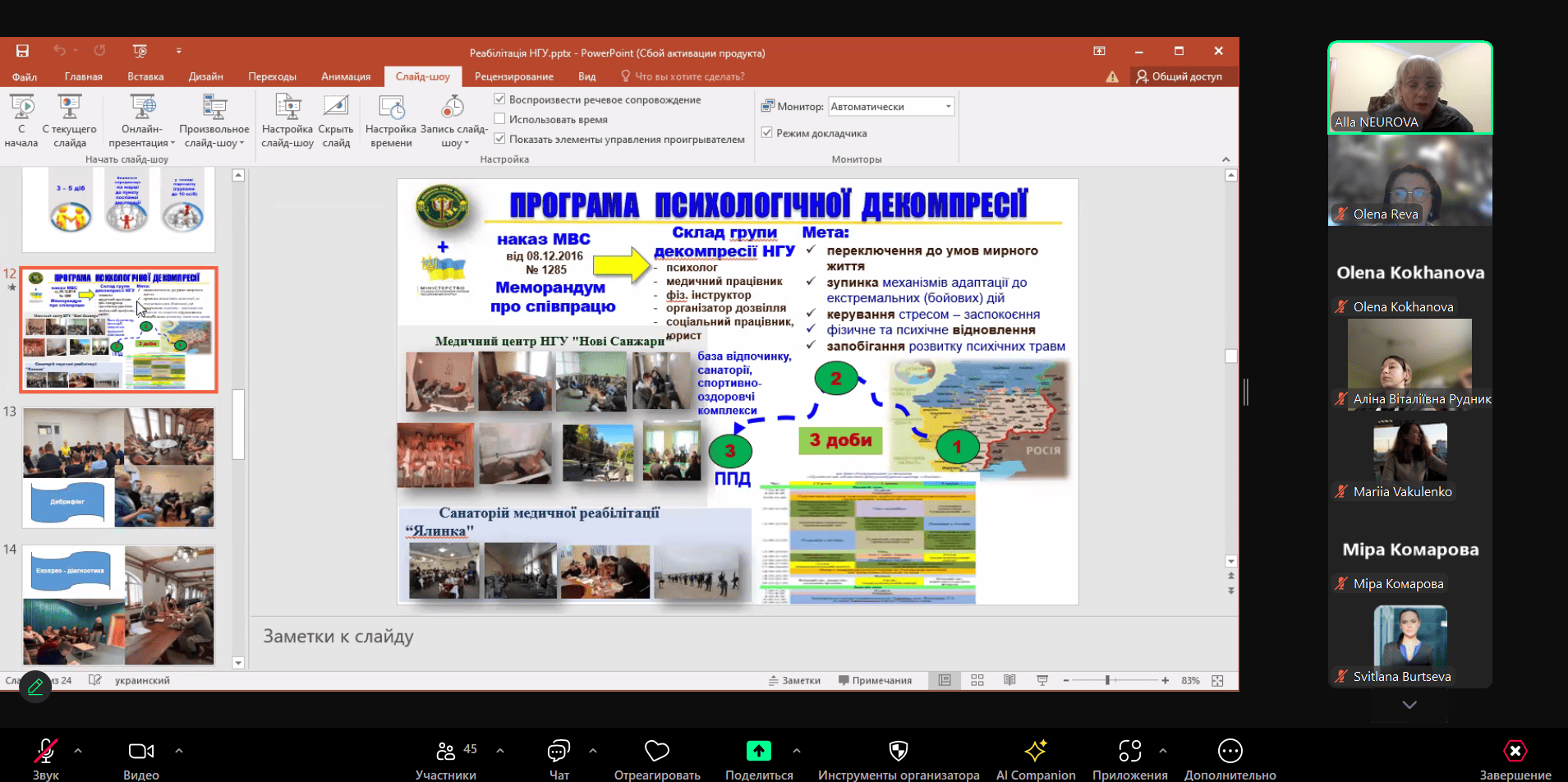Click Завершение to end the meeting
The image size is (1568, 782).
(x=1515, y=759)
